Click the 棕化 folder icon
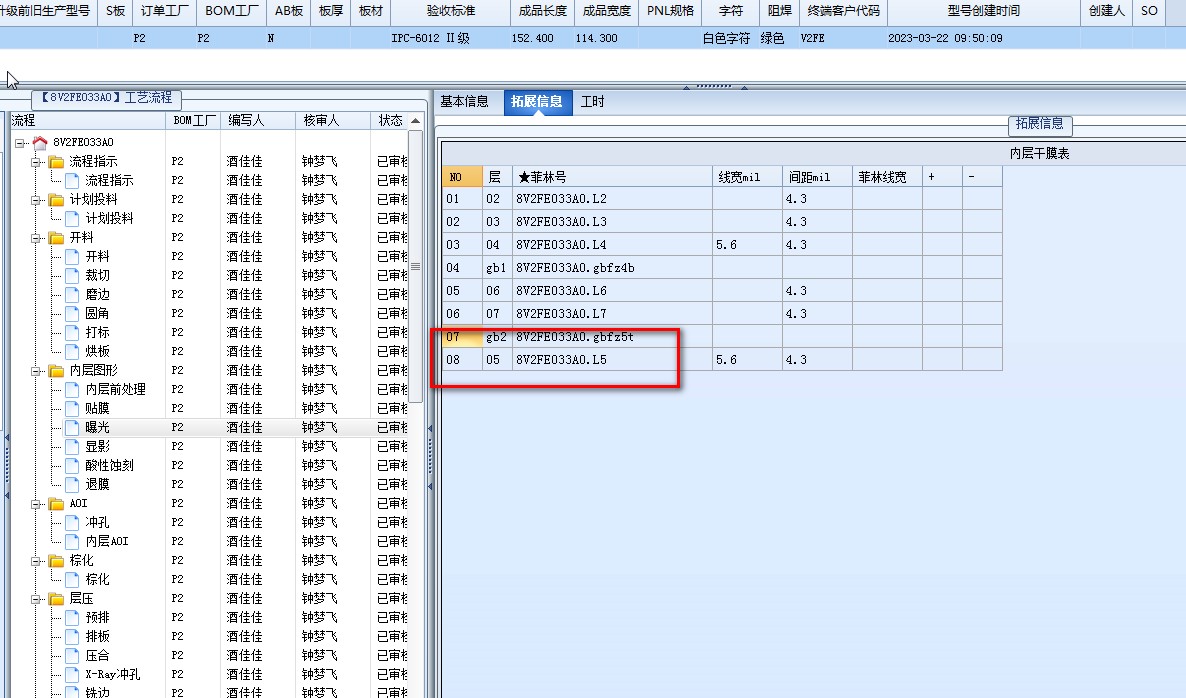 coord(56,560)
